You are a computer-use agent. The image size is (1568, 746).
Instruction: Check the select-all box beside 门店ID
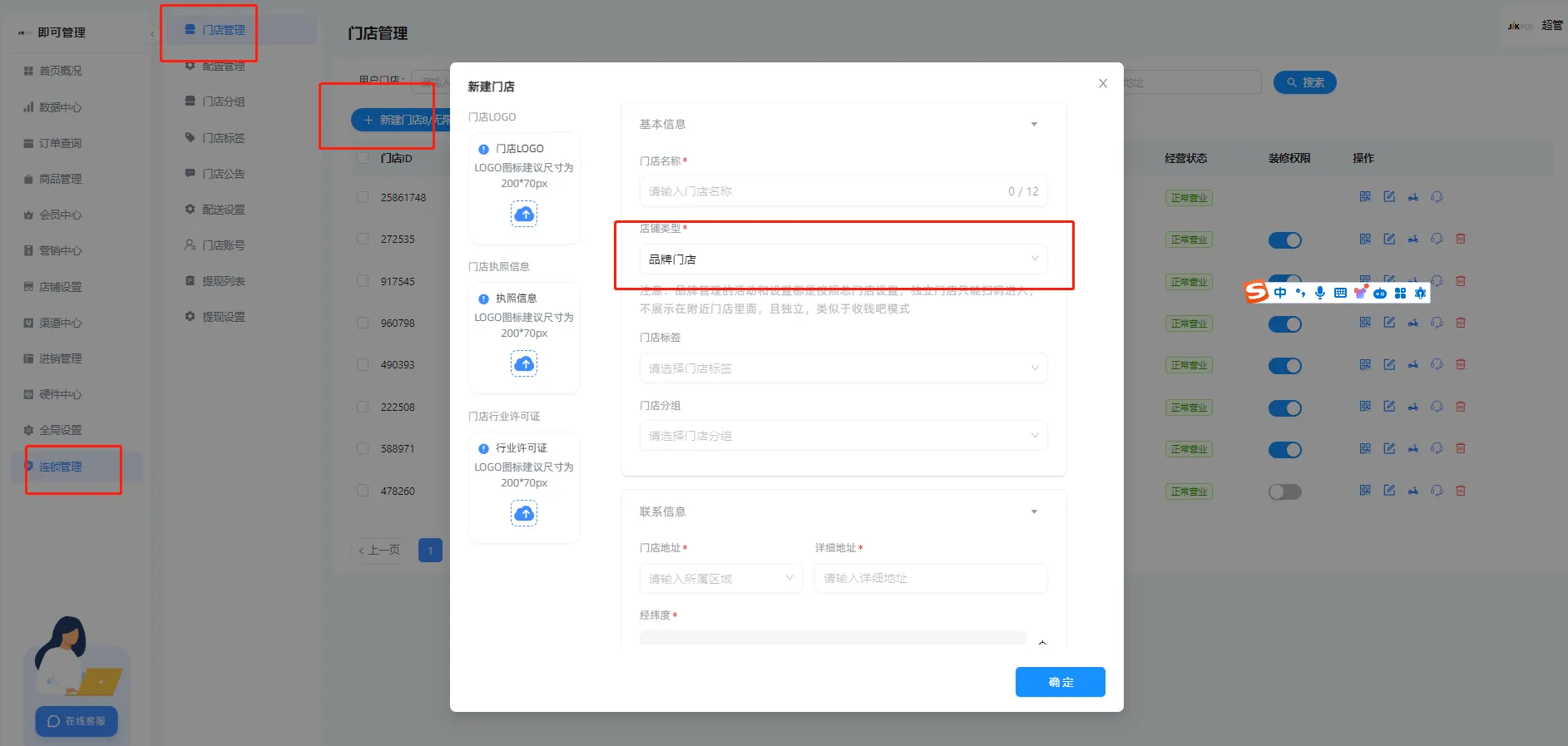363,158
